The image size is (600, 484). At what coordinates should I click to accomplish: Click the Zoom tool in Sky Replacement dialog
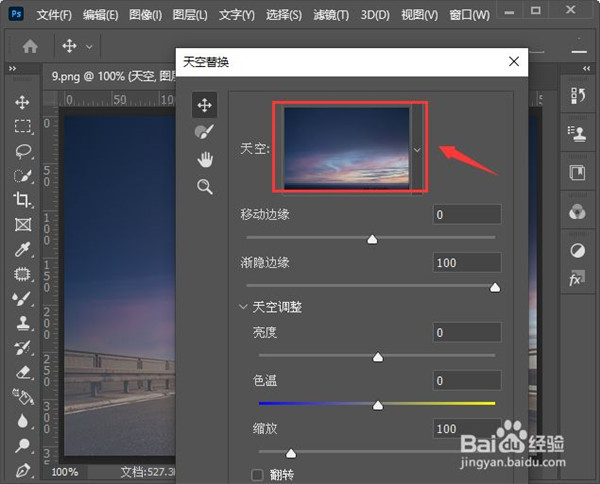[x=204, y=186]
